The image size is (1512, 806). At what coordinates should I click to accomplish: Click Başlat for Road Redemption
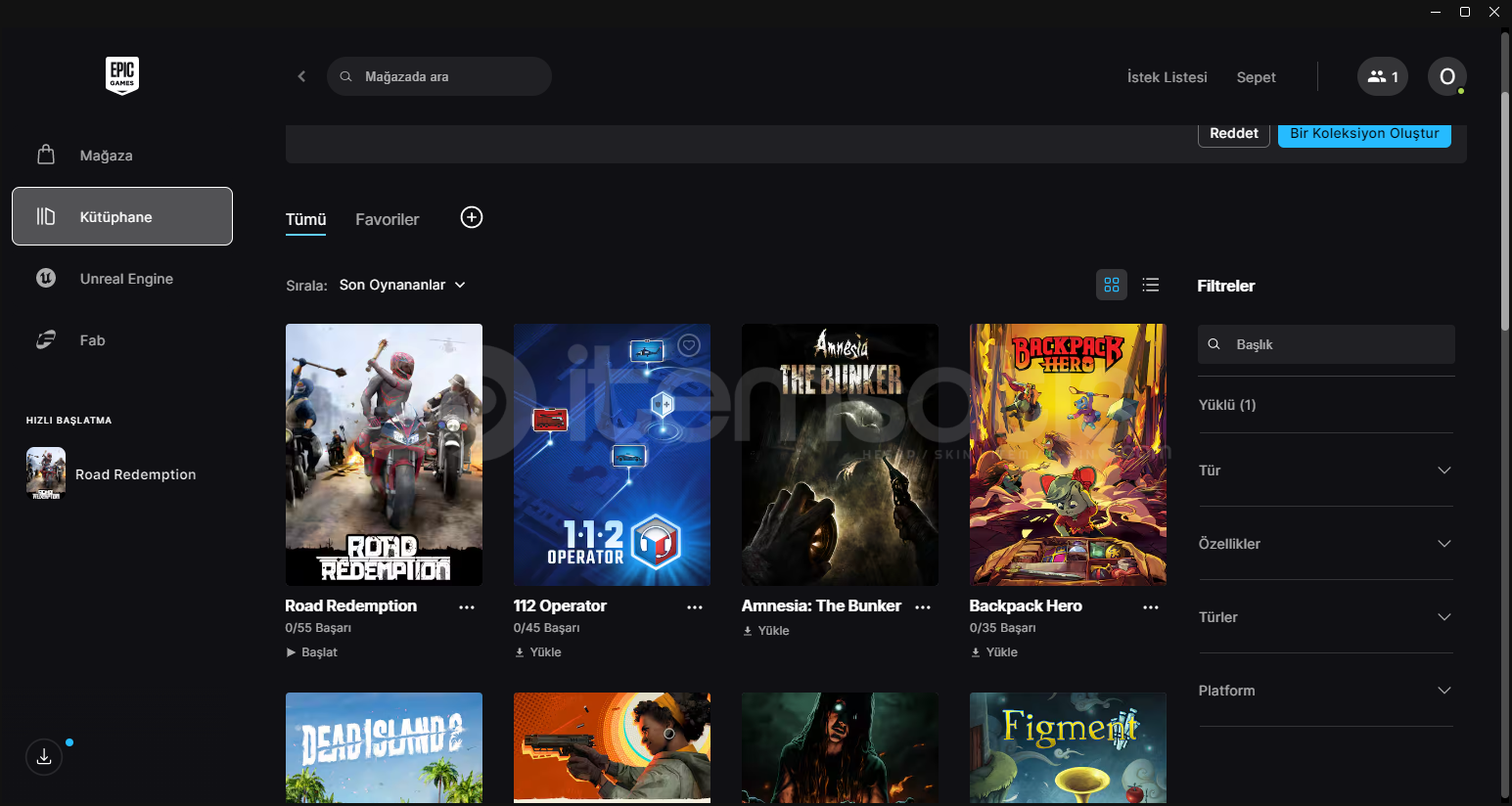[311, 652]
